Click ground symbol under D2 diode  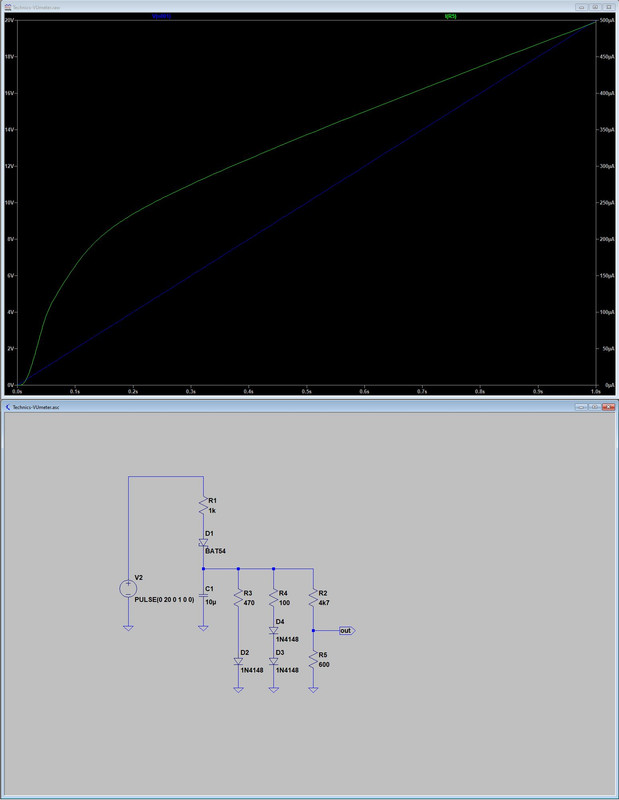point(238,689)
